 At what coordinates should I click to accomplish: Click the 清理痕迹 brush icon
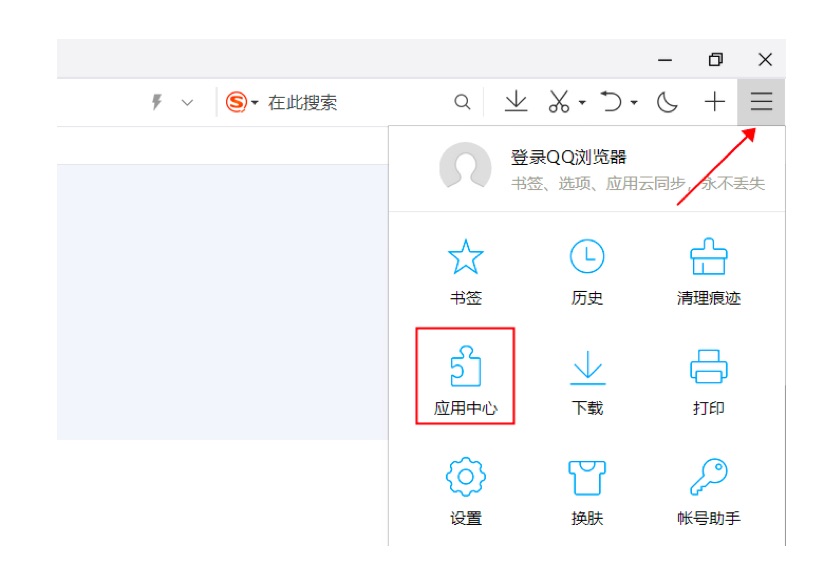(x=708, y=257)
